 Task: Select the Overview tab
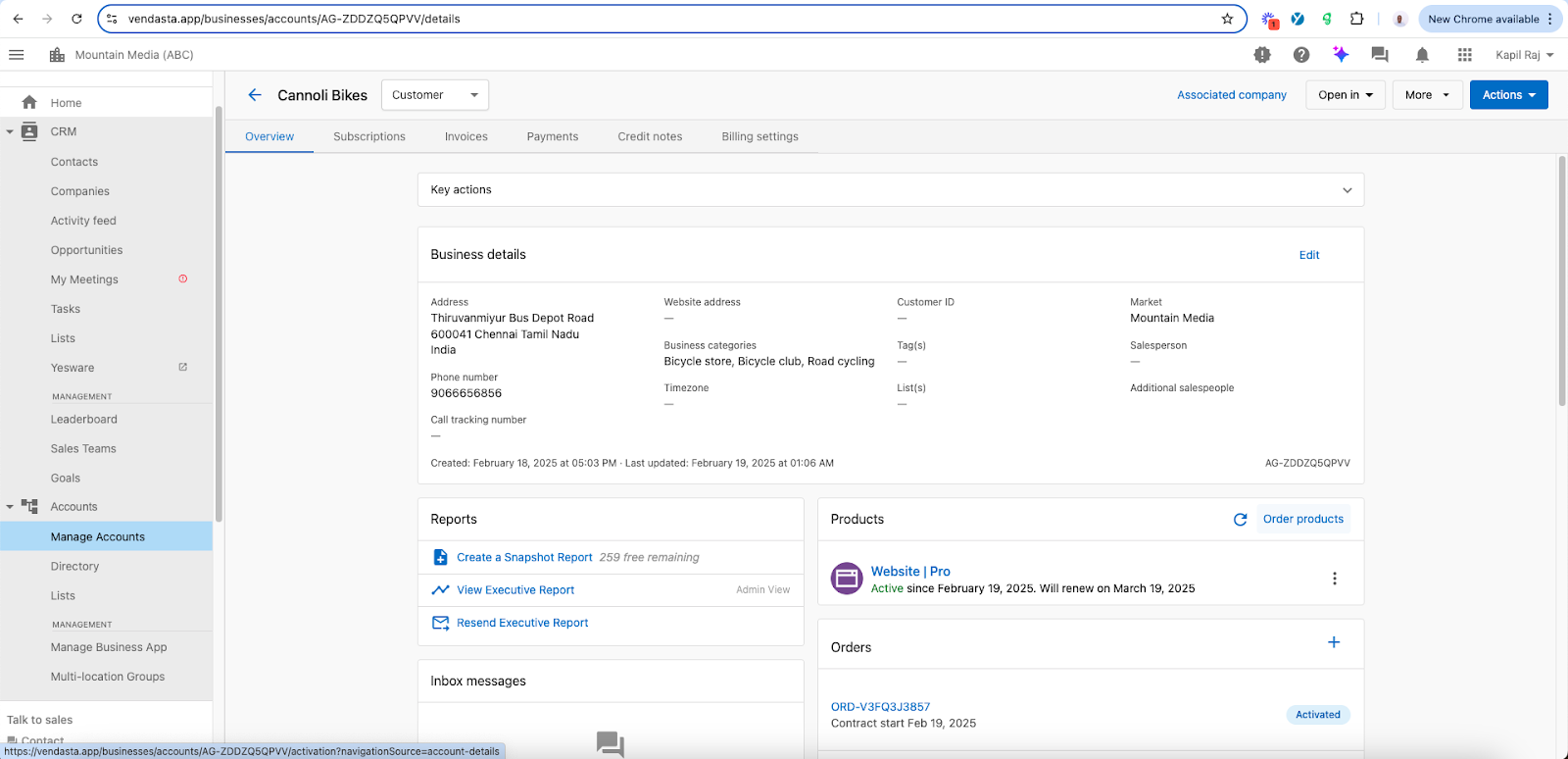(x=269, y=136)
